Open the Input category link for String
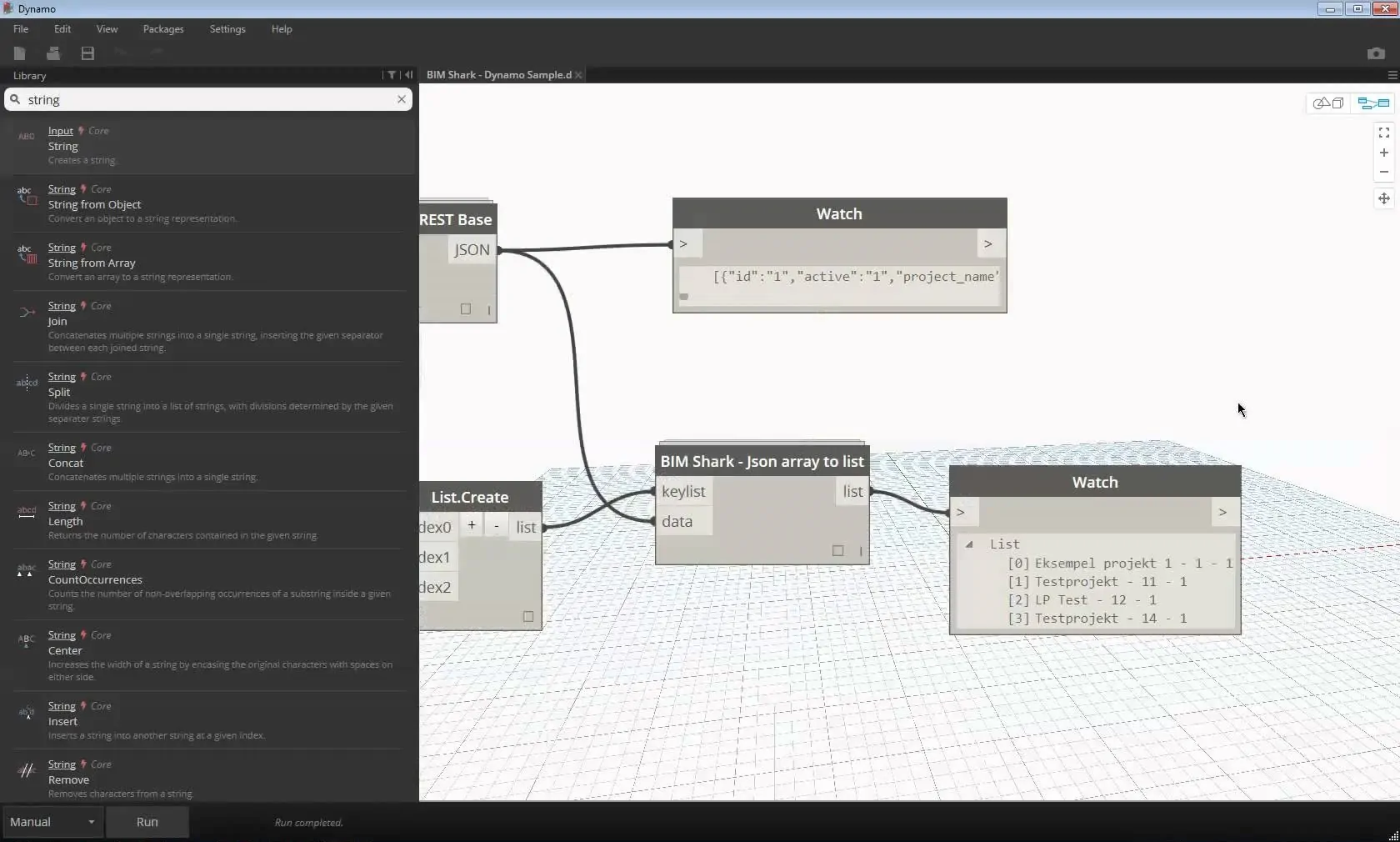 tap(61, 131)
